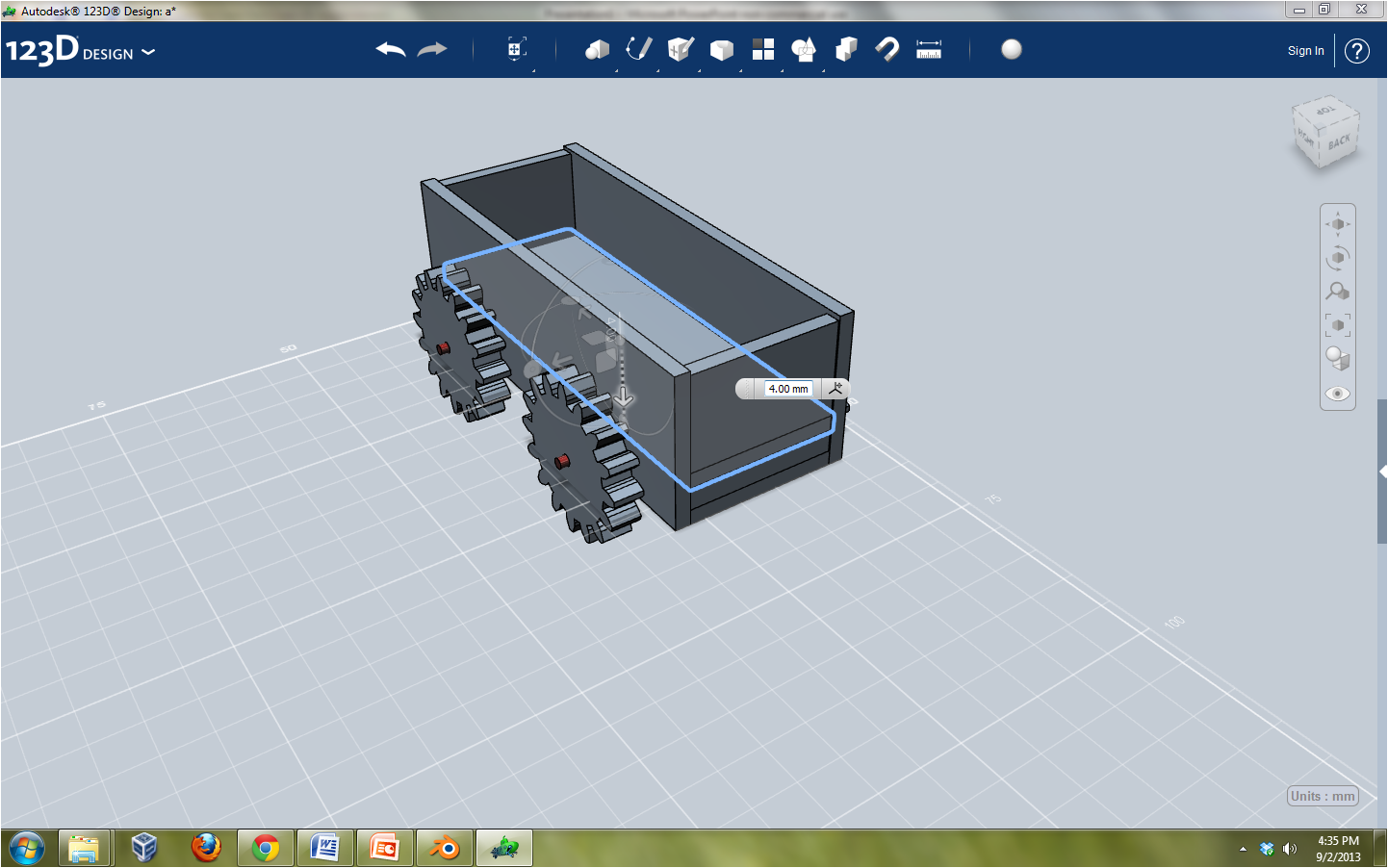Open the Material sphere tool
Image resolution: width=1388 pixels, height=868 pixels.
[x=1012, y=49]
